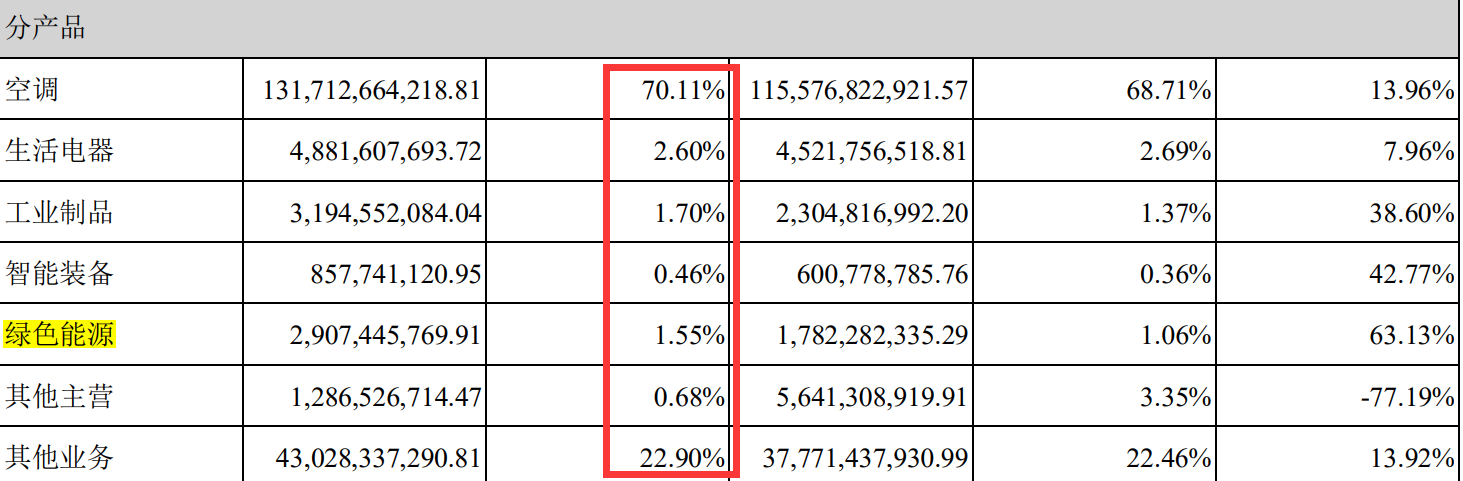Screen dimensions: 1463x481
Task: Click the 其他主营 row label
Action: (60, 396)
